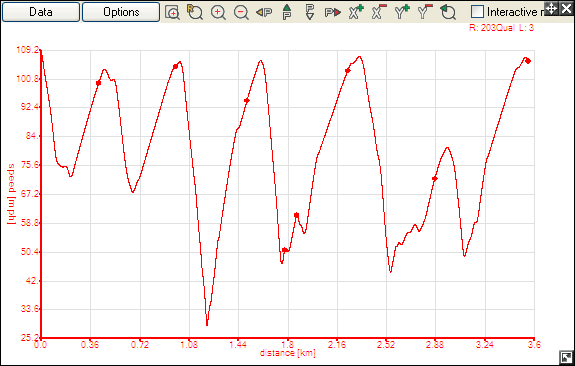The image size is (575, 366).
Task: Click the reset zoom magnifier icon
Action: pos(195,12)
